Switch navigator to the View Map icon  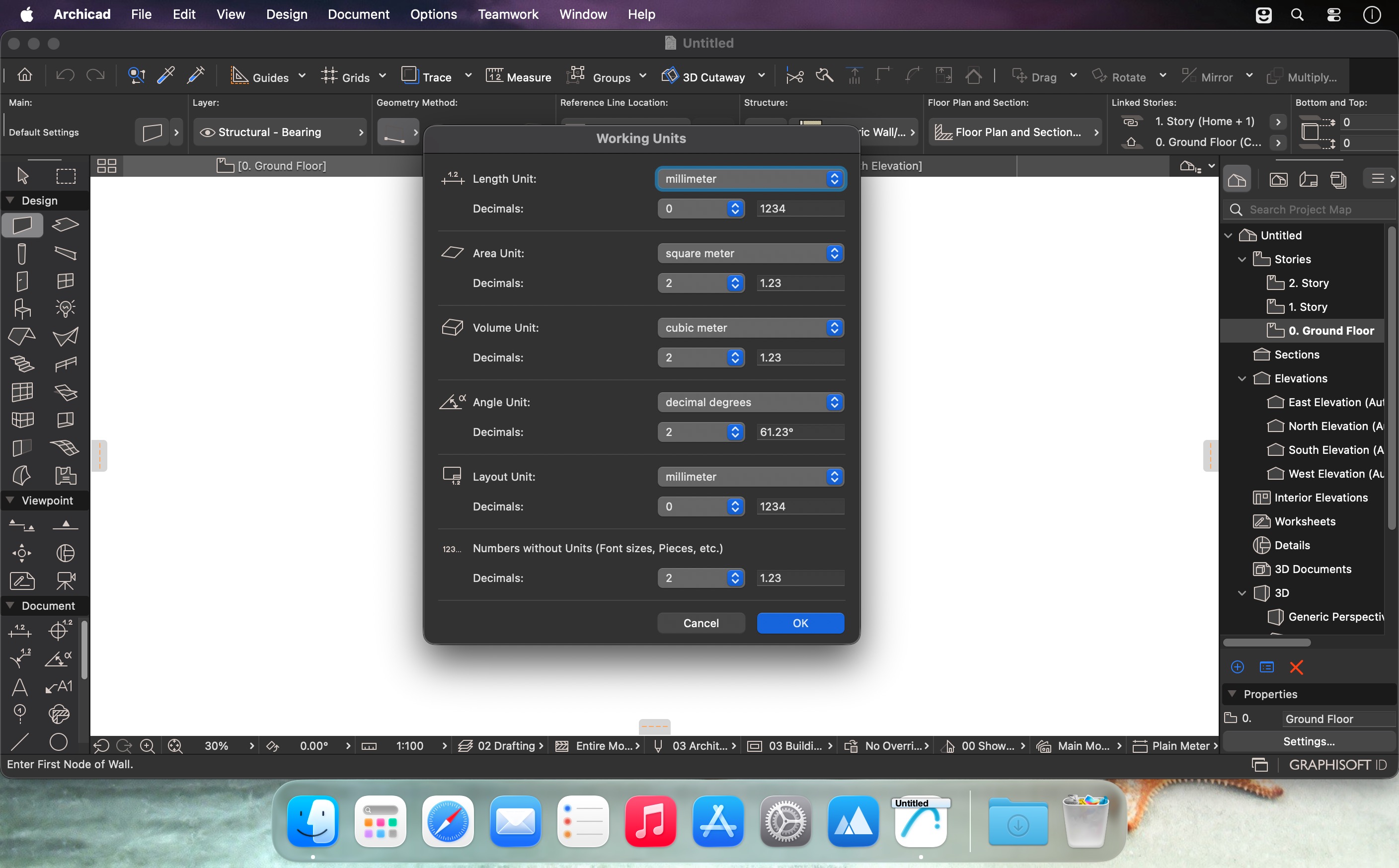1278,180
